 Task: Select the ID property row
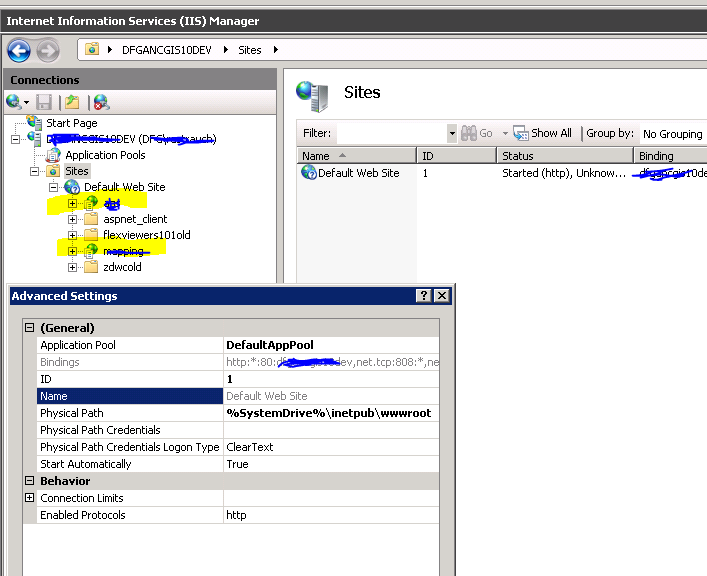coord(238,379)
